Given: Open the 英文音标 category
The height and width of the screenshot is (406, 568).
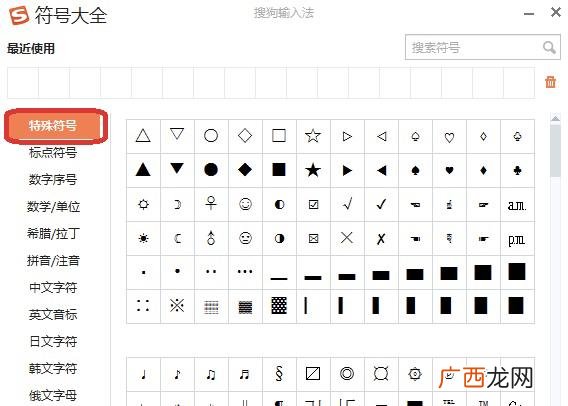Looking at the screenshot, I should pos(53,314).
